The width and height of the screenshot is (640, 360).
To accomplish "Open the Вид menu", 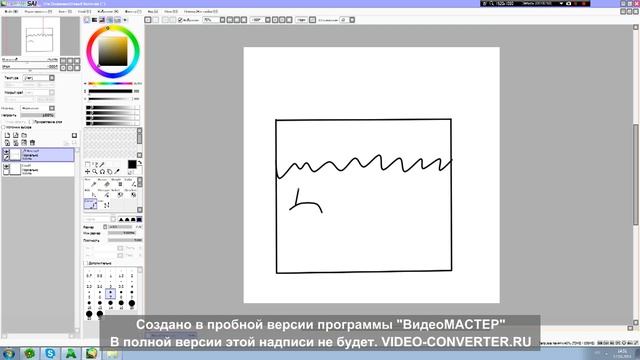I will click(x=153, y=11).
